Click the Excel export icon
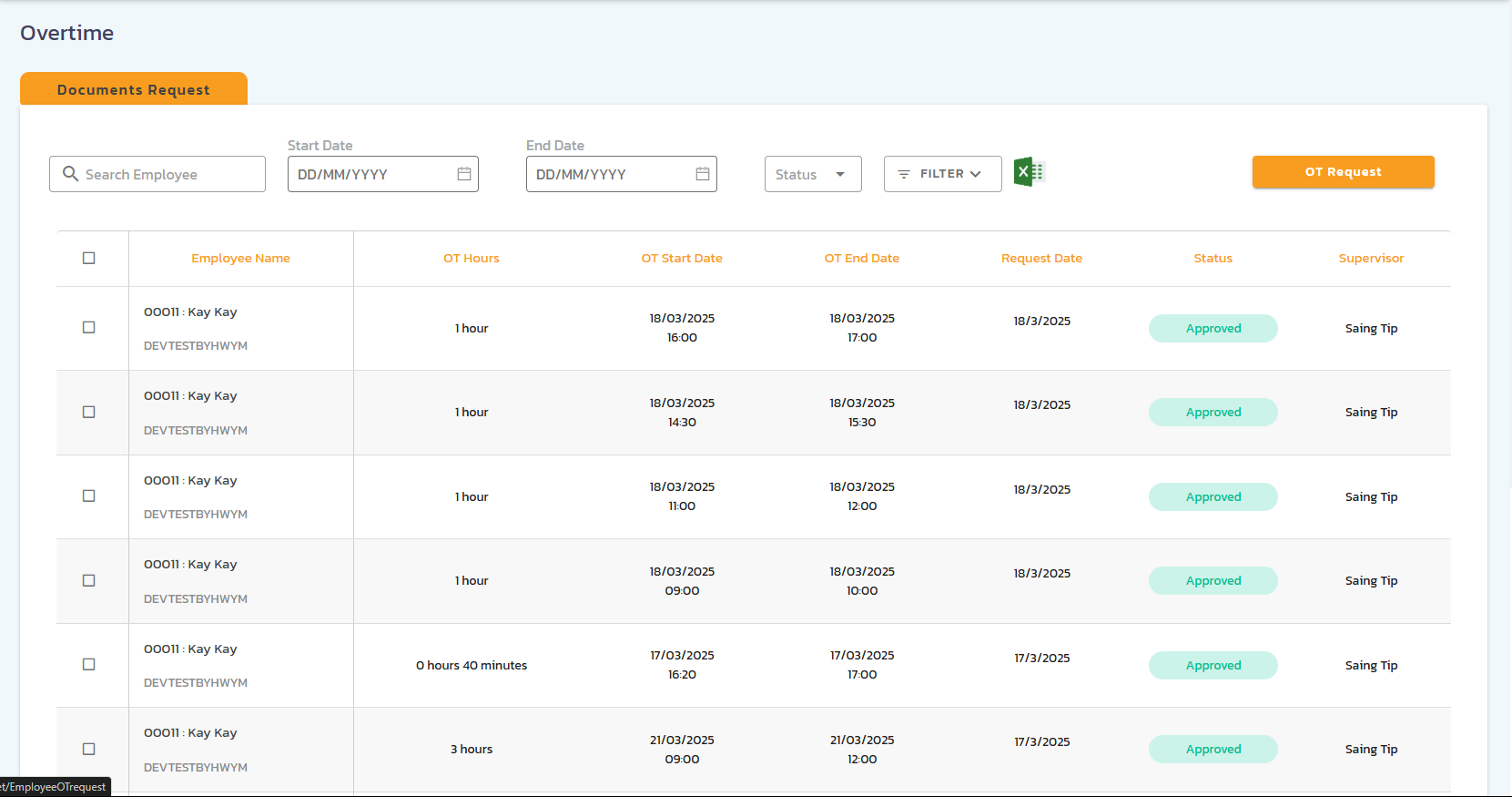 (1029, 172)
